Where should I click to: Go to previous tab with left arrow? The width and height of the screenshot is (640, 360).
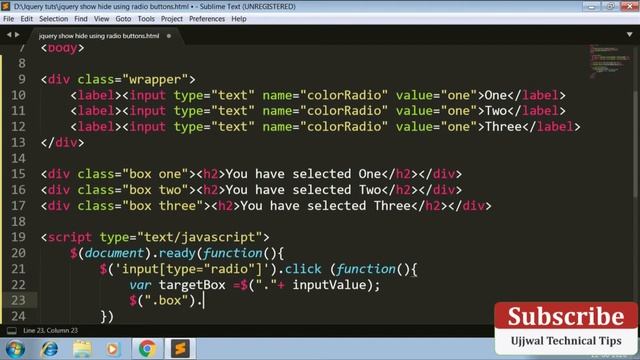coord(9,35)
